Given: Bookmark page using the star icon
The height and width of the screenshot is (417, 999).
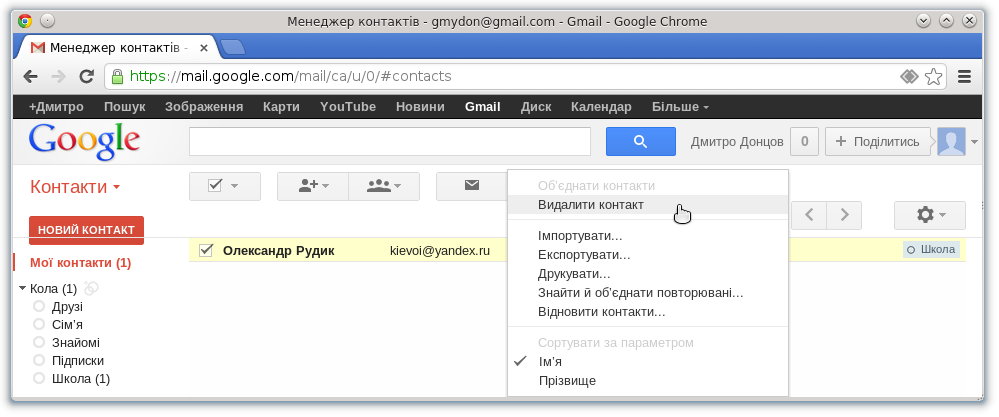Looking at the screenshot, I should click(x=933, y=77).
